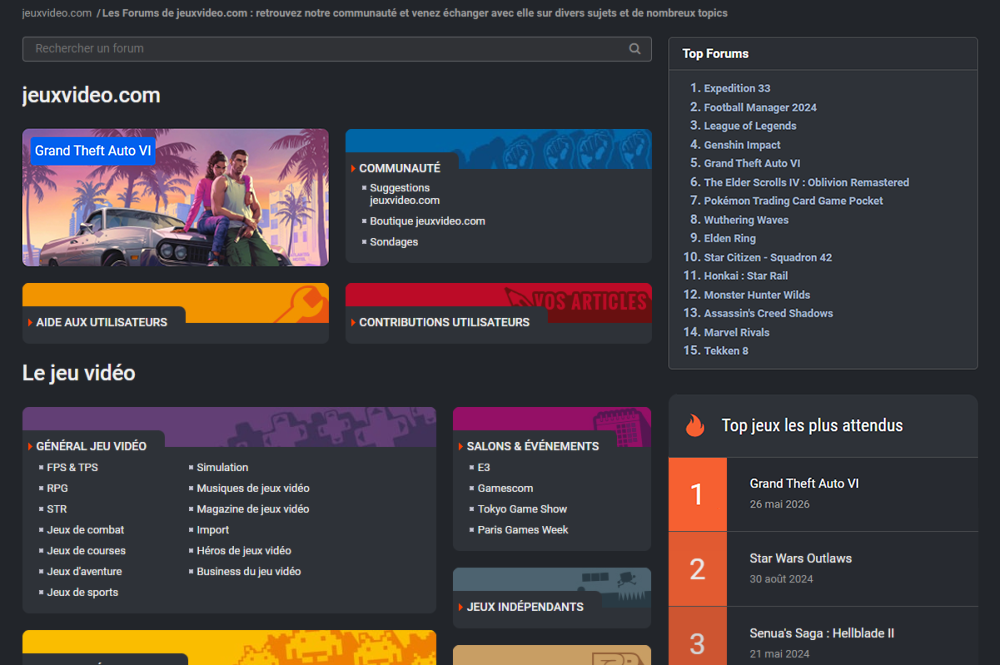Open Star Citizen - Squadron 42 forum
Screen dimensions: 1000x665
point(768,258)
